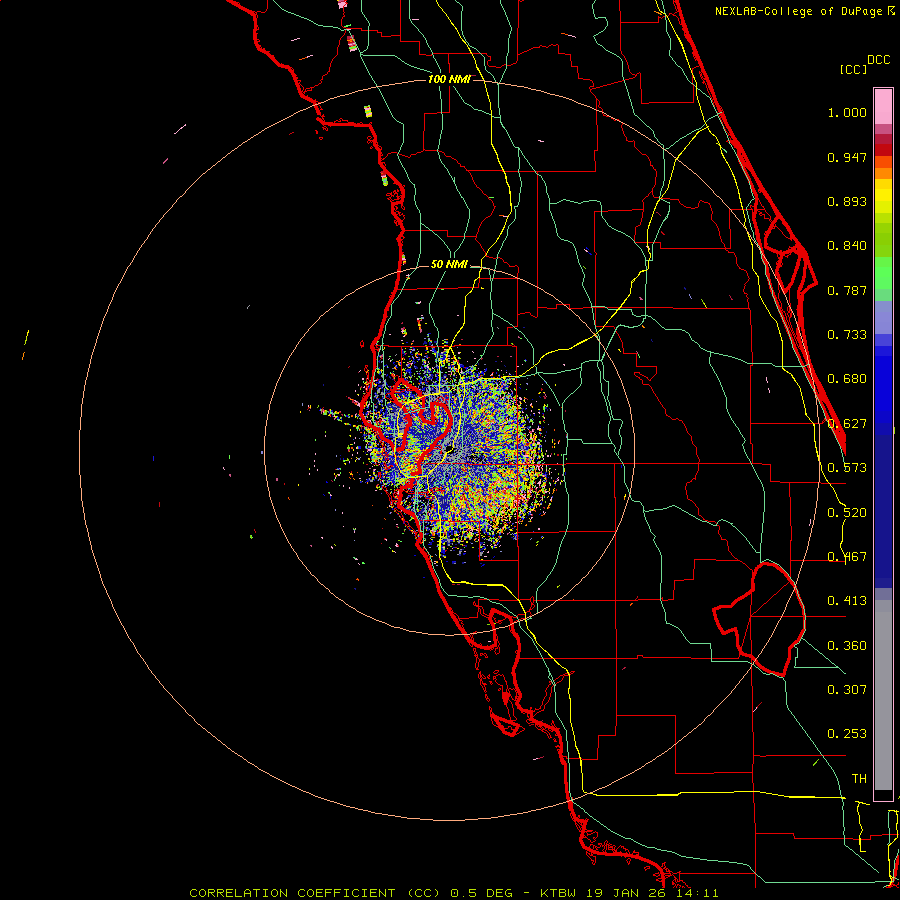
Task: Click inside the Lake Okeechobee outline
Action: click(x=766, y=617)
